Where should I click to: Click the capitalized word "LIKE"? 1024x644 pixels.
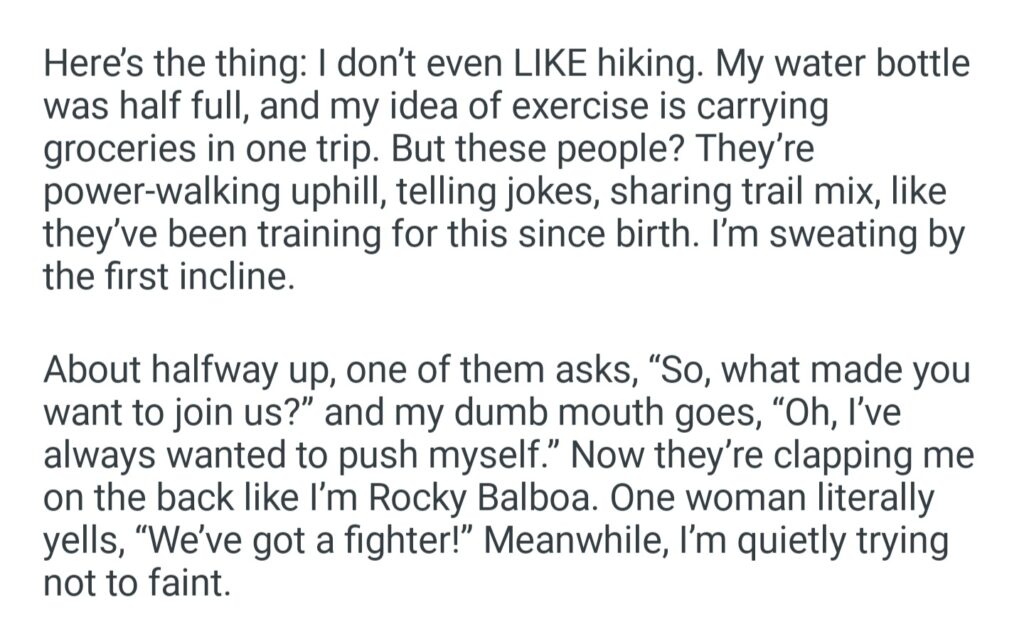coord(550,65)
